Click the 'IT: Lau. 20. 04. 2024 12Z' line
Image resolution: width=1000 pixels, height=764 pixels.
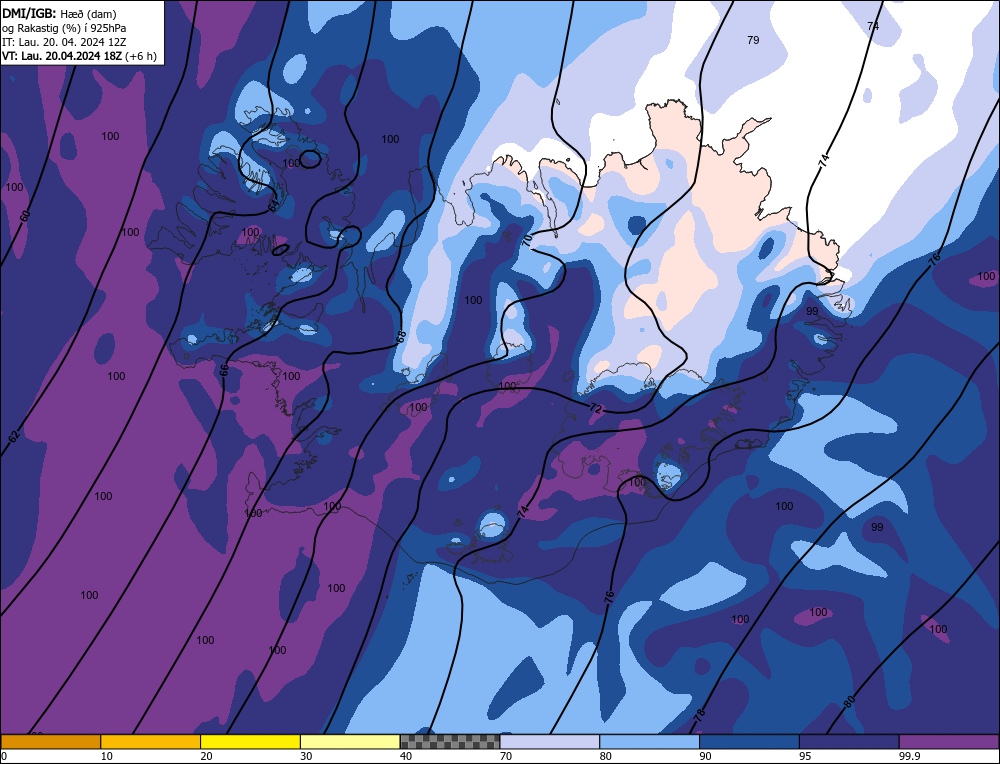click(64, 42)
